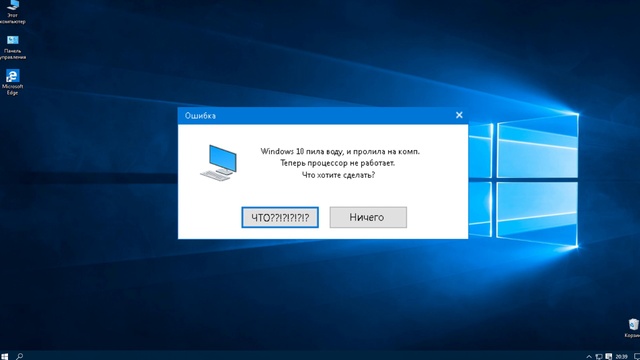Click the ЧТО??!?!?!?!? button
The image size is (640, 360).
click(280, 218)
